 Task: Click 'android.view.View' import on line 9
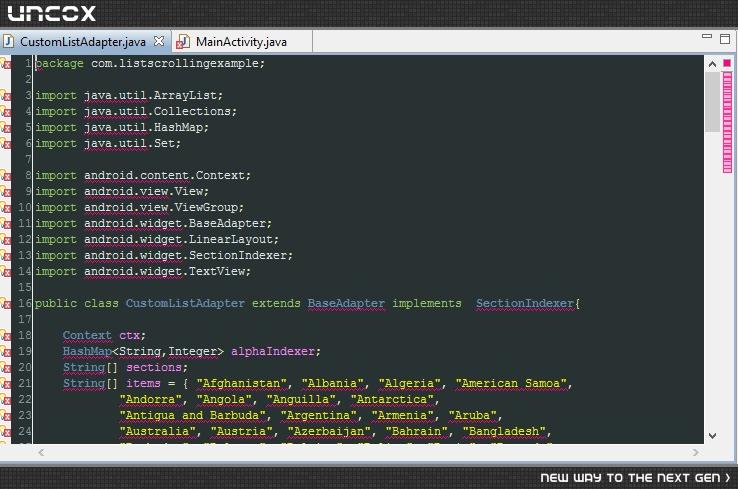144,192
